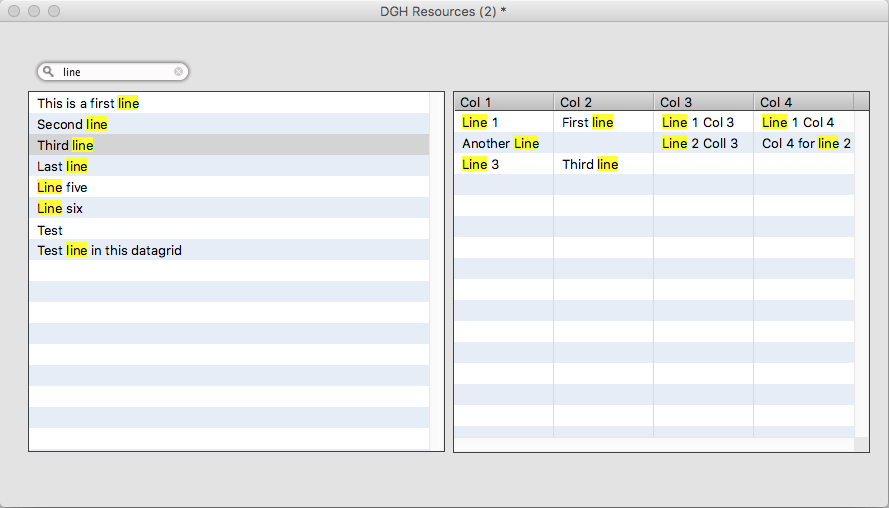Click the Col 4 column header

[803, 102]
